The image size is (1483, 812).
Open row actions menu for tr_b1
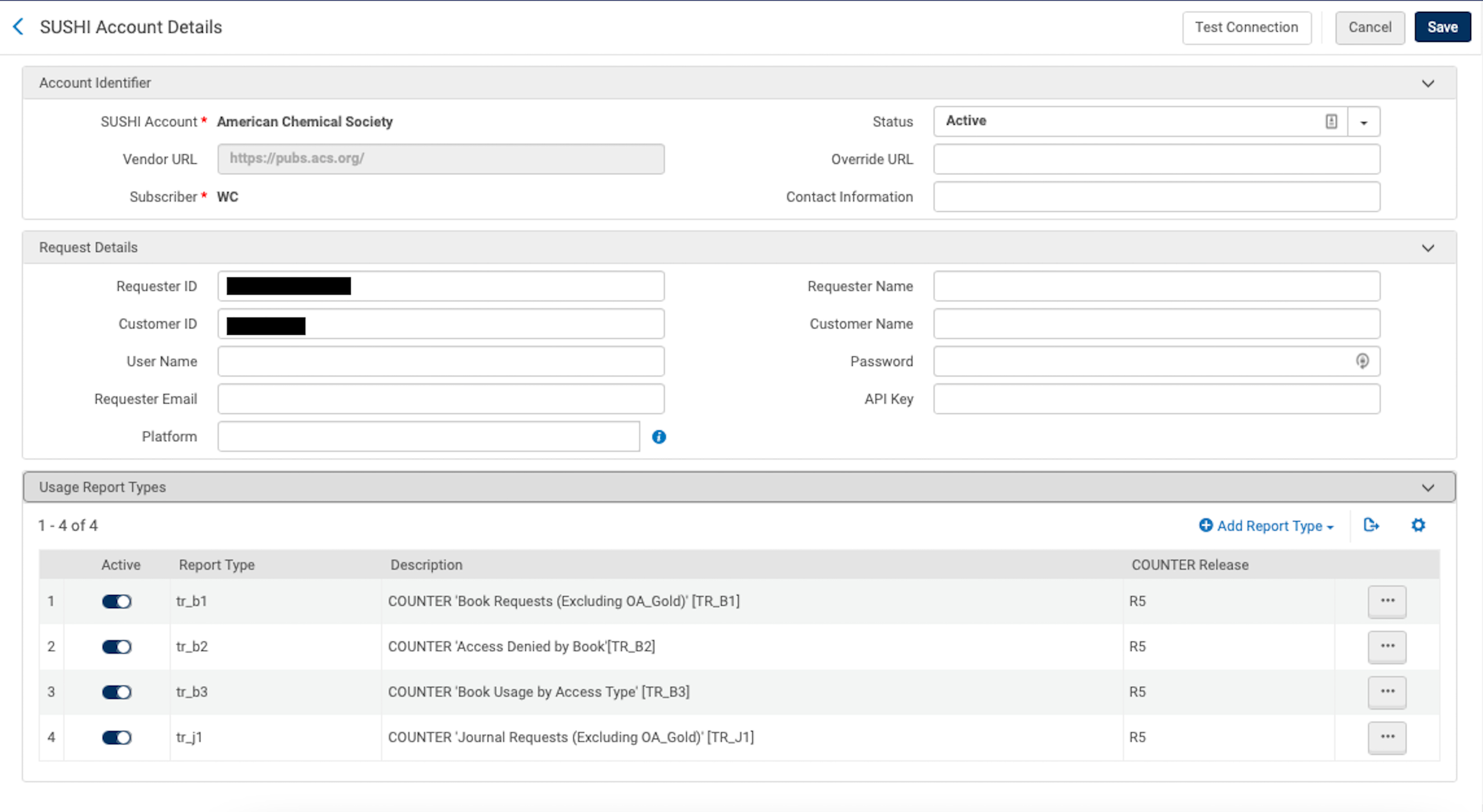click(x=1387, y=601)
